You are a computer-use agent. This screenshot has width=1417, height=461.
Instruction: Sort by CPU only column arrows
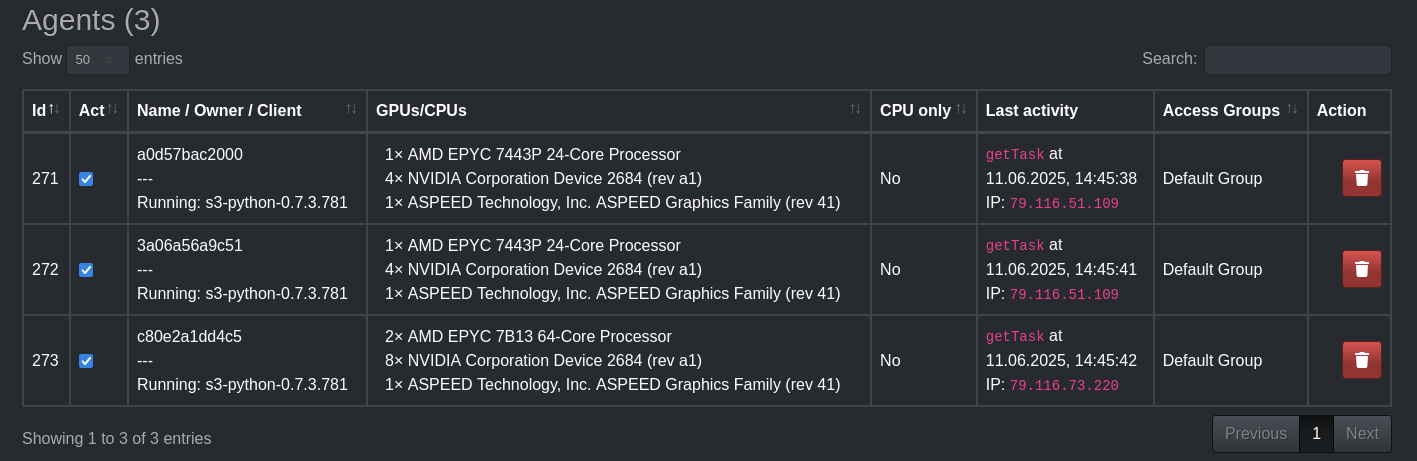(961, 109)
